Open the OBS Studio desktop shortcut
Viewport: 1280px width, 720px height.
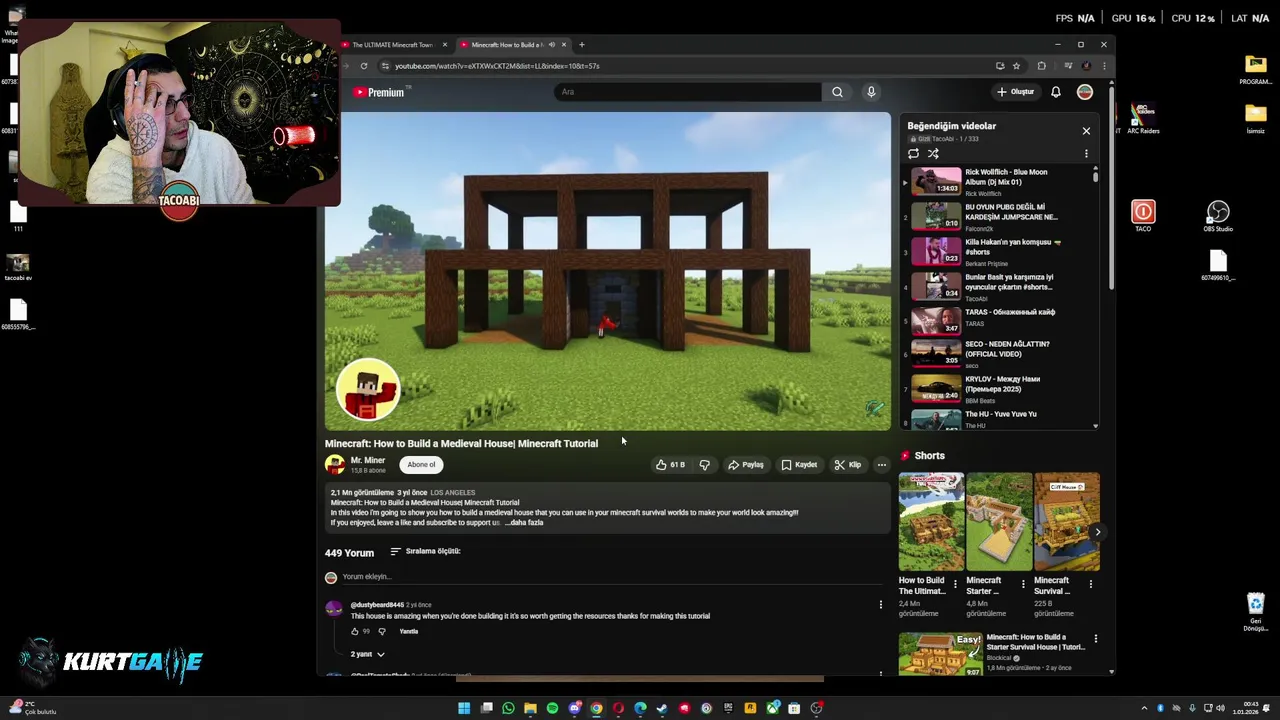pyautogui.click(x=1217, y=217)
